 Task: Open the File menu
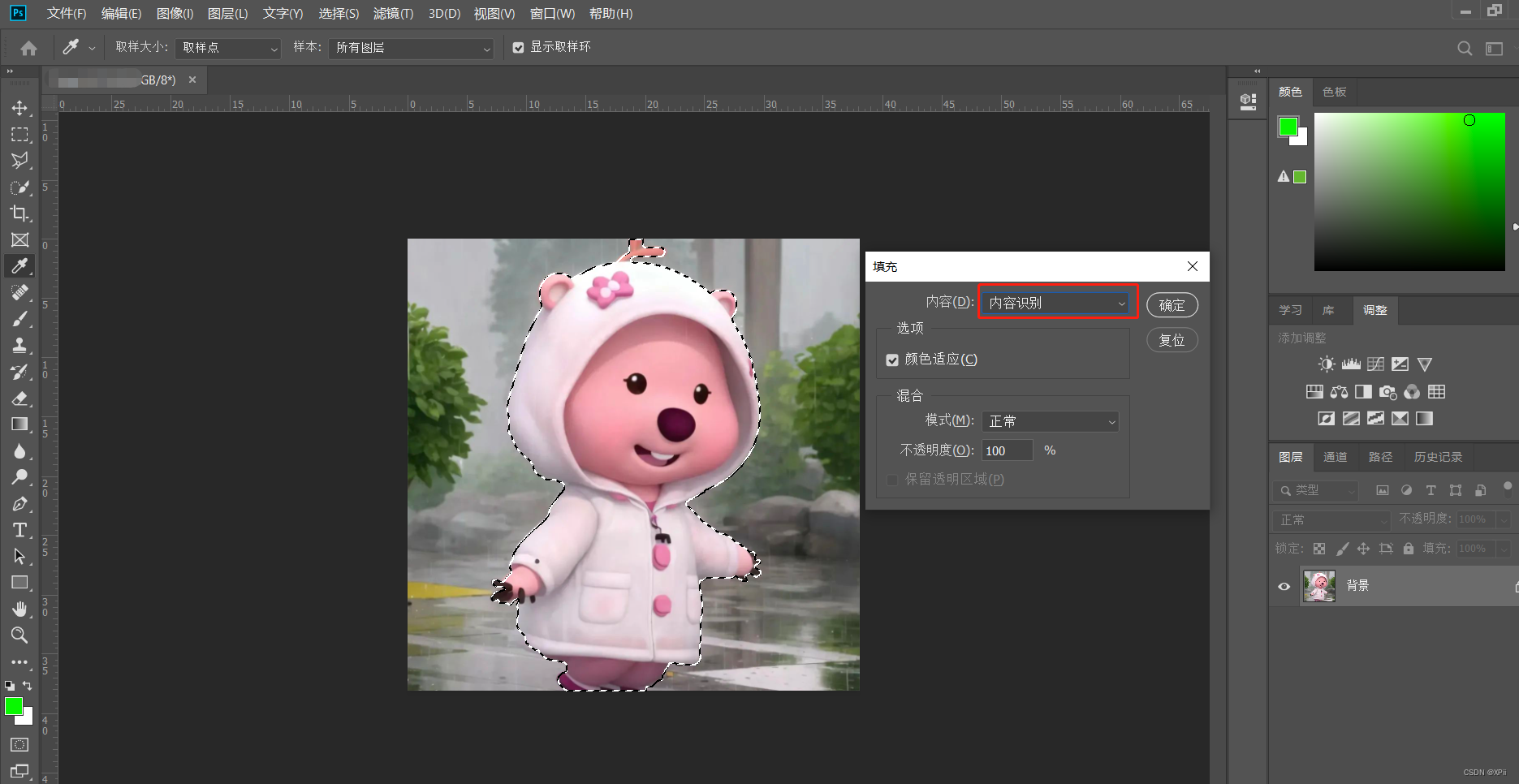67,14
